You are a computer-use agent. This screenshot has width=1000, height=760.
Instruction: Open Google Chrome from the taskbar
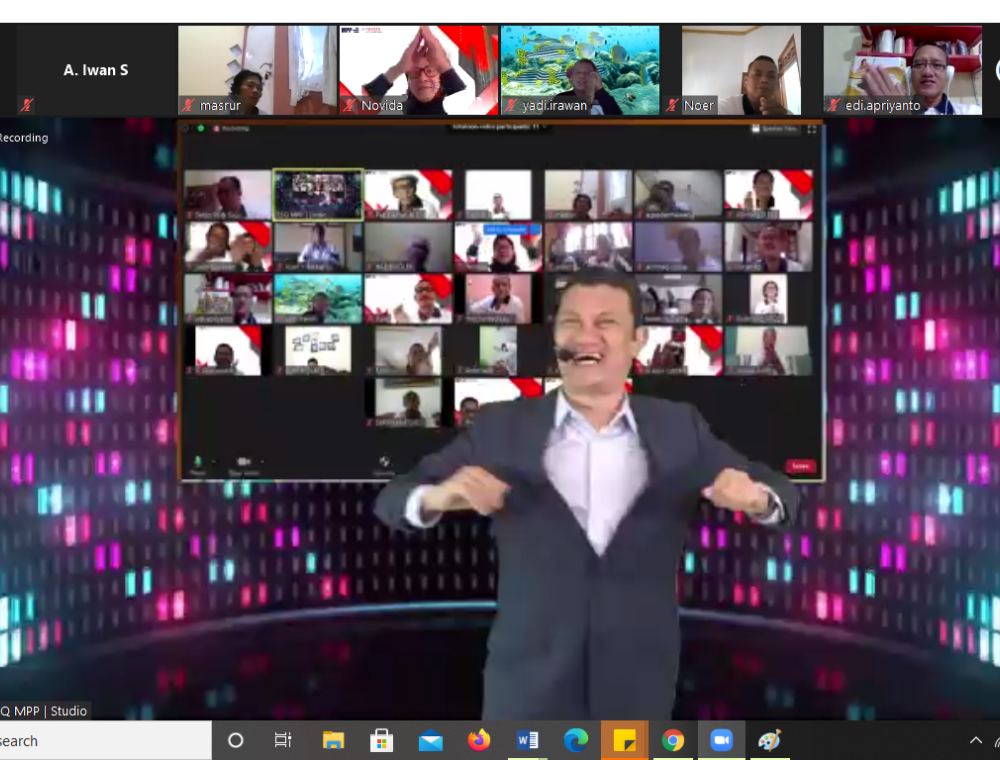pyautogui.click(x=673, y=741)
